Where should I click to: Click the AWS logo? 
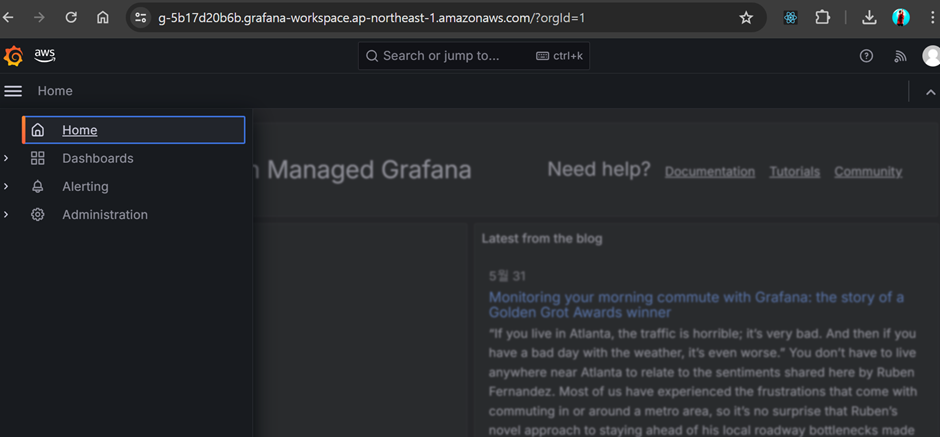(44, 55)
